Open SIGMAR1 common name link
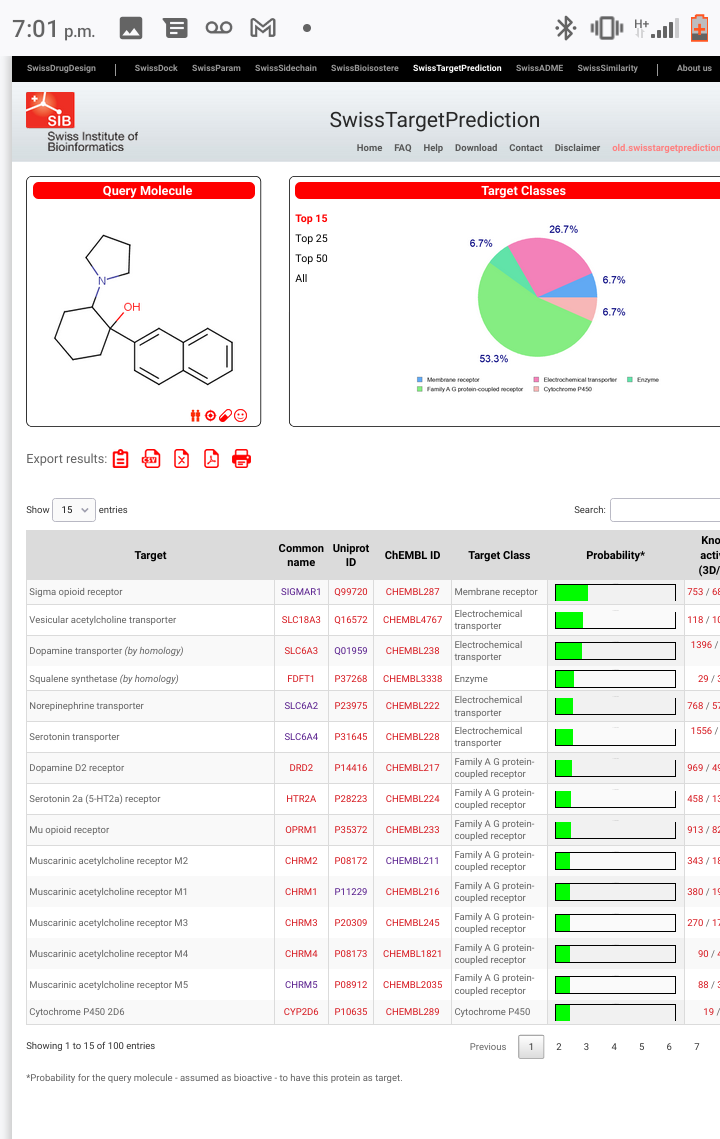 tap(301, 592)
